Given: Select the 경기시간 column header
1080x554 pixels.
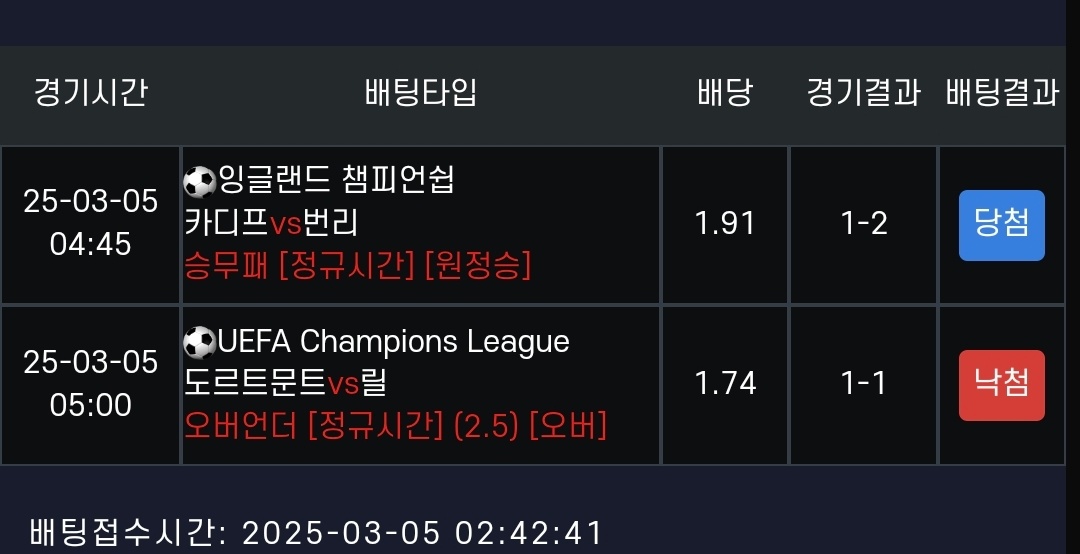Looking at the screenshot, I should click(x=91, y=93).
